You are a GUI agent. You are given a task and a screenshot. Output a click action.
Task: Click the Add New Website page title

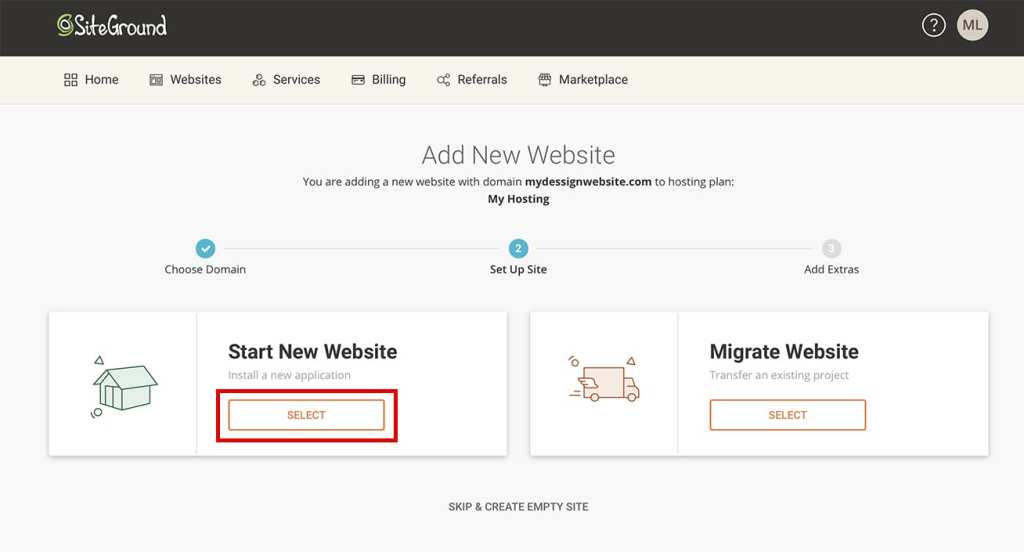pos(519,155)
